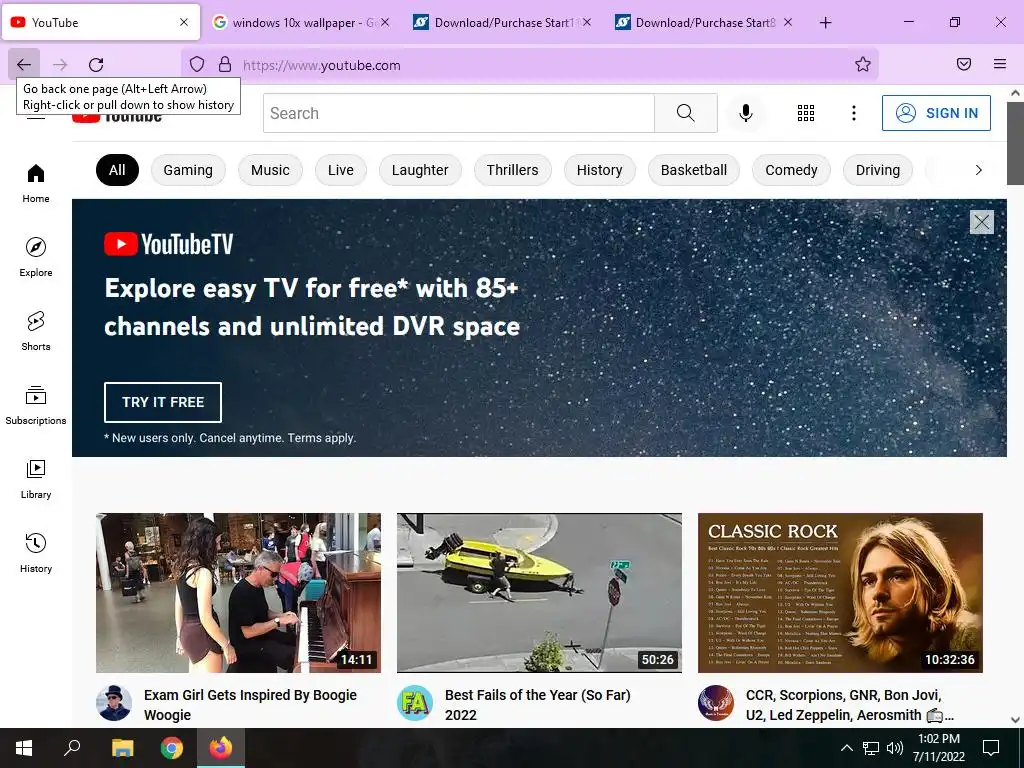Open the Boogie Woogie channel avatar
1024x768 pixels.
pyautogui.click(x=114, y=703)
